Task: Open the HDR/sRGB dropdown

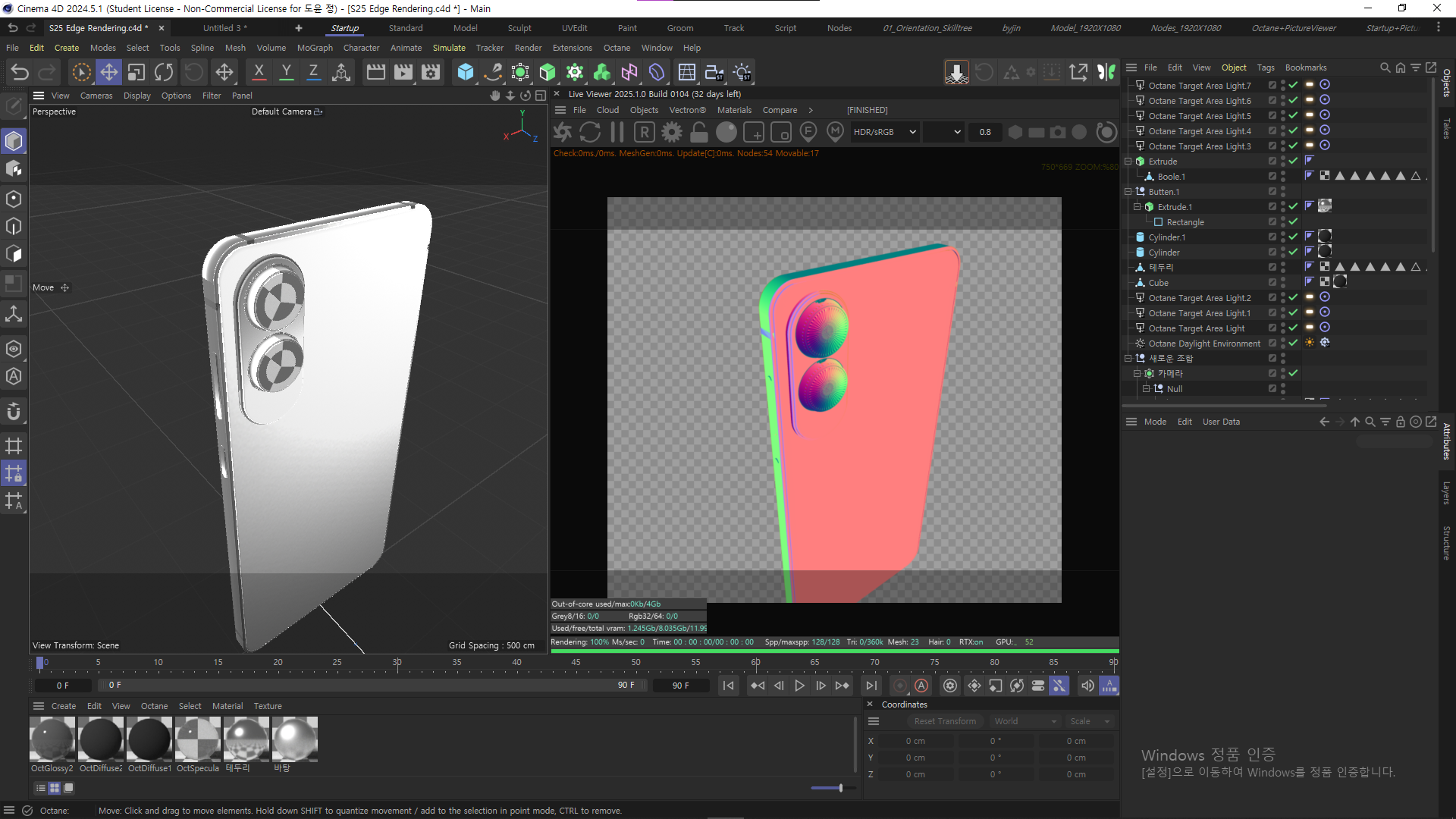Action: [x=884, y=132]
